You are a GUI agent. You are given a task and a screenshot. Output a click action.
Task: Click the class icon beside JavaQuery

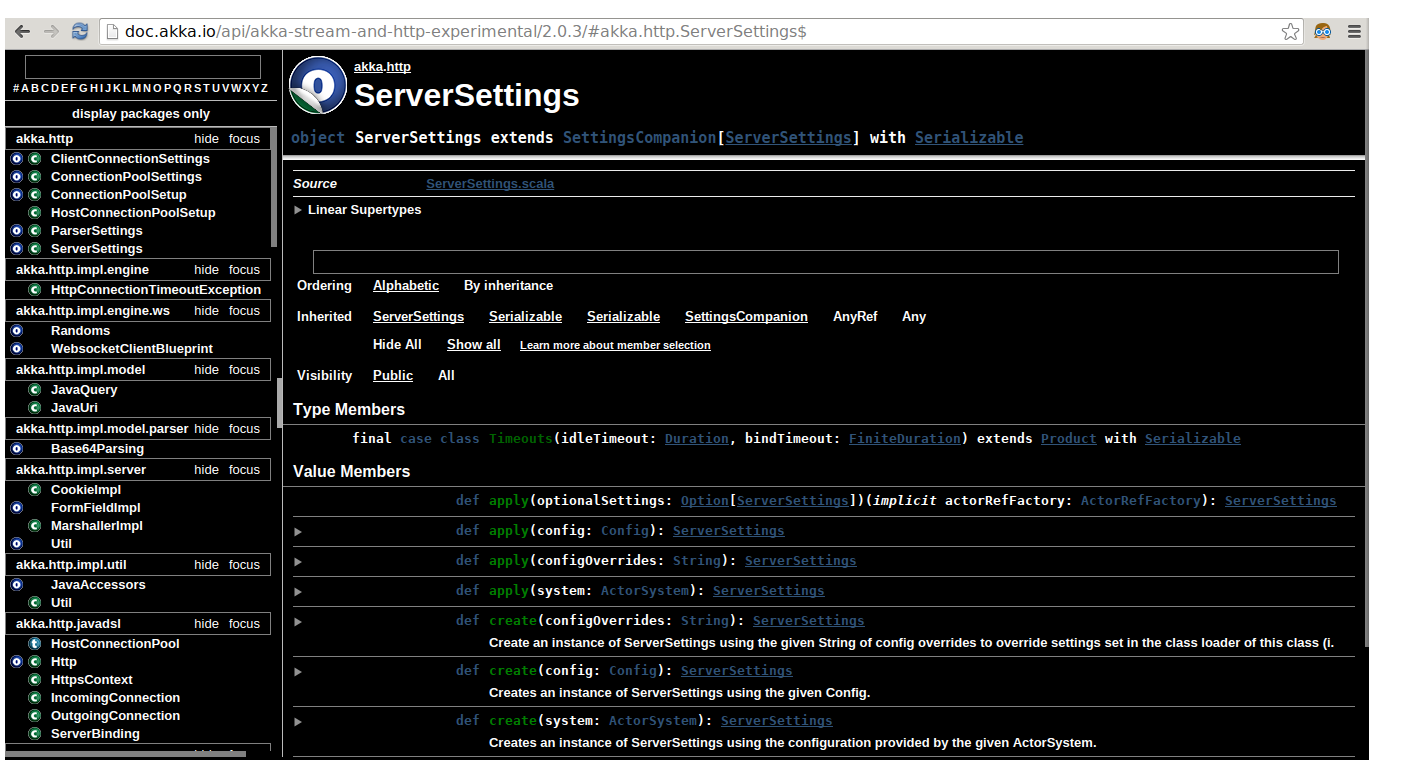click(34, 390)
